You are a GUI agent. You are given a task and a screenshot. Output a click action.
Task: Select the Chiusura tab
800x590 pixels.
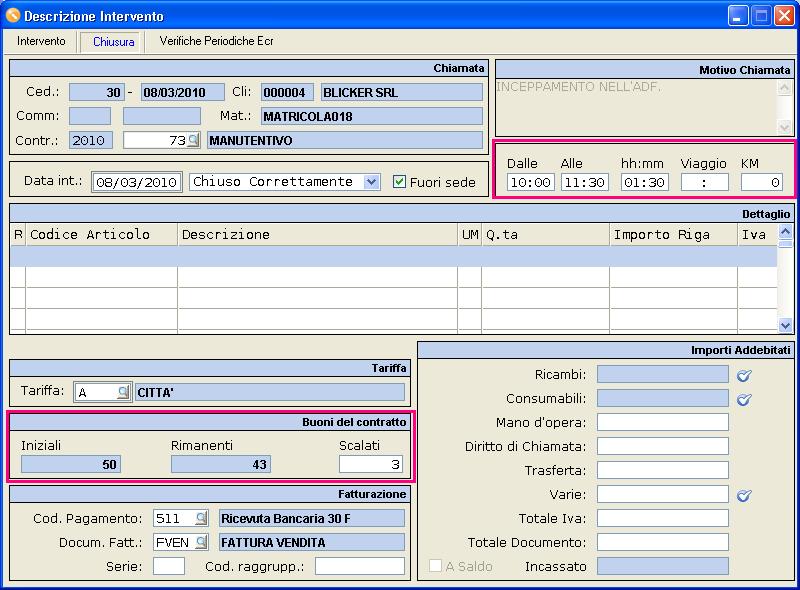(x=113, y=42)
